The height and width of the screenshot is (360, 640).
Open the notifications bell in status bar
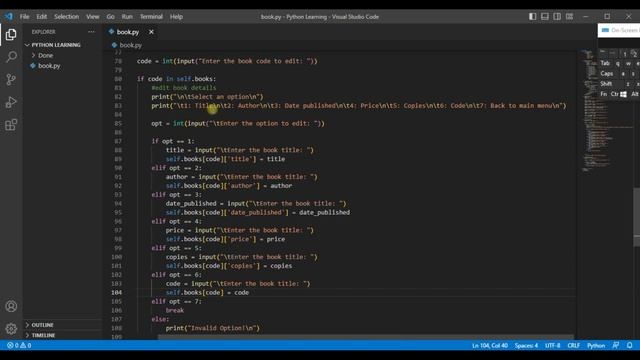(x=629, y=345)
